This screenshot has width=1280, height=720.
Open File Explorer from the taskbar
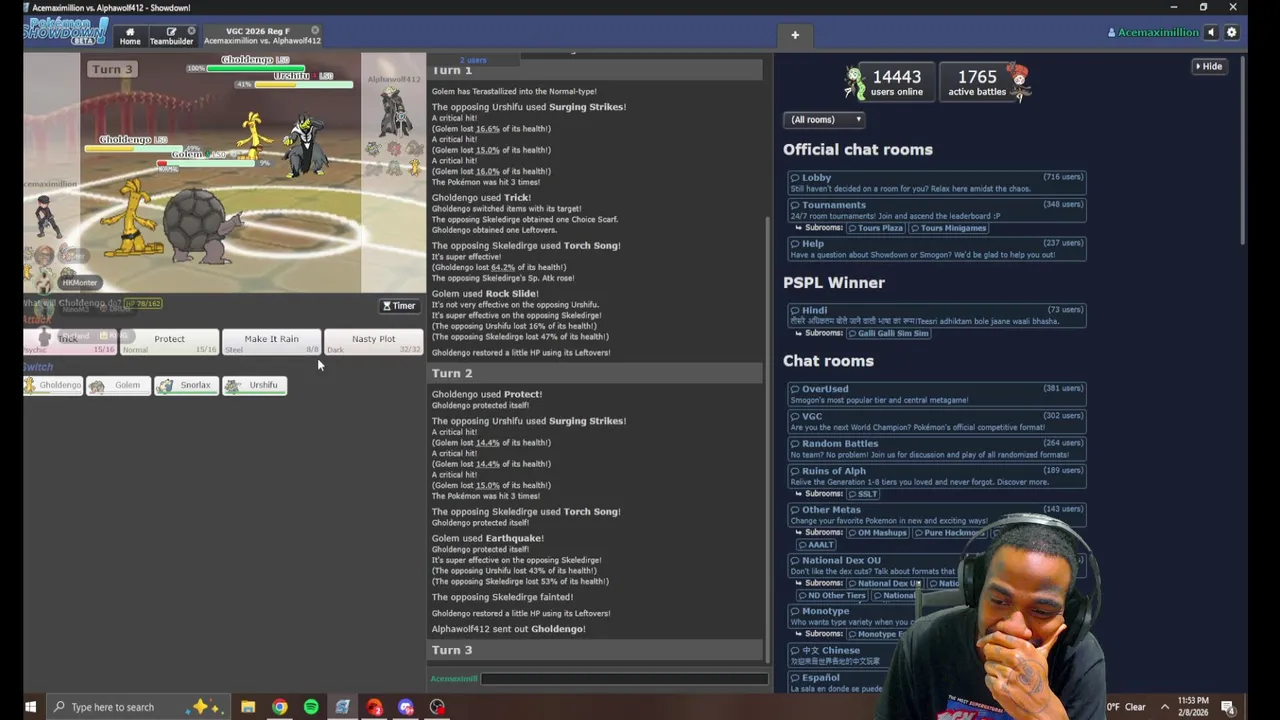coord(248,707)
